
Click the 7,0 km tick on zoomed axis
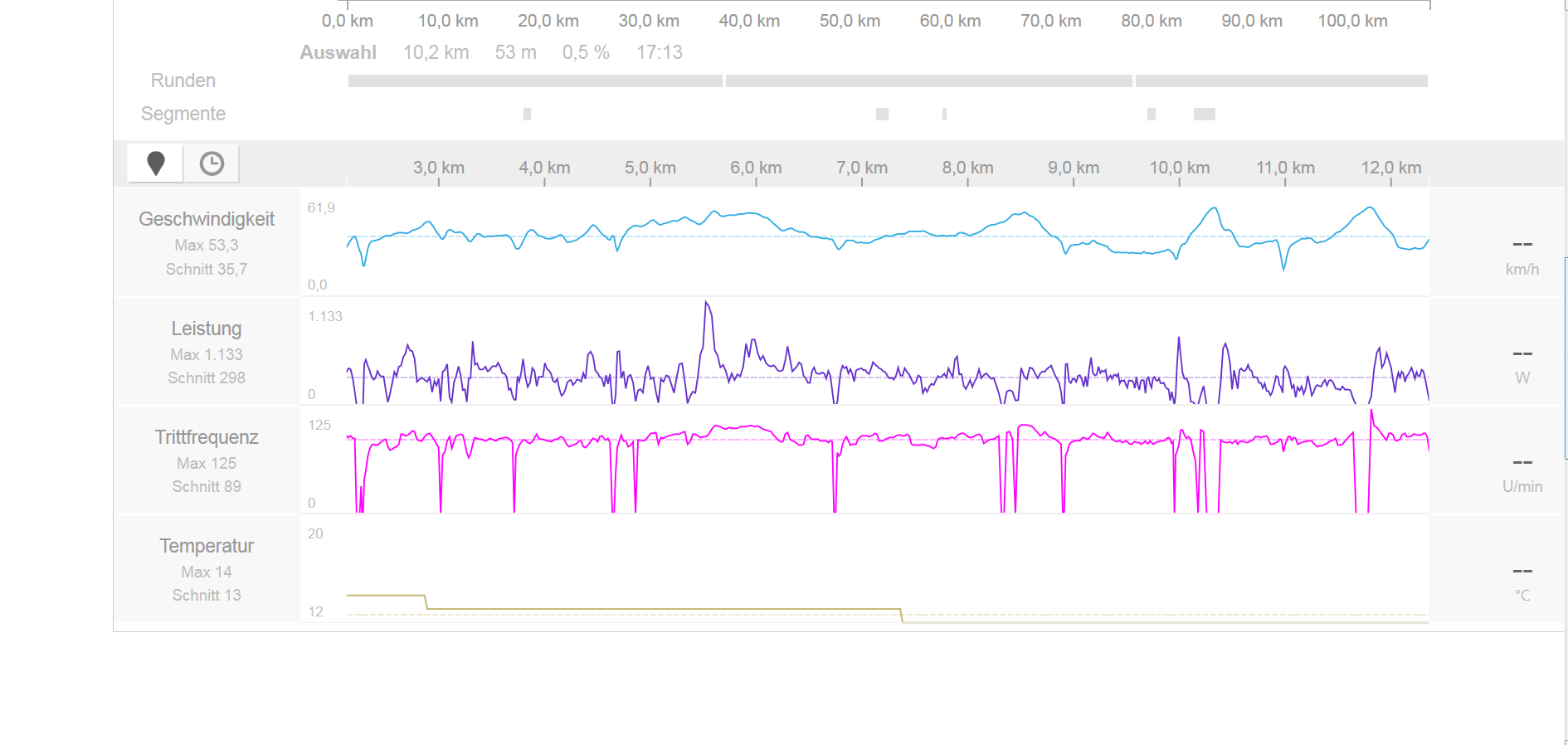862,168
